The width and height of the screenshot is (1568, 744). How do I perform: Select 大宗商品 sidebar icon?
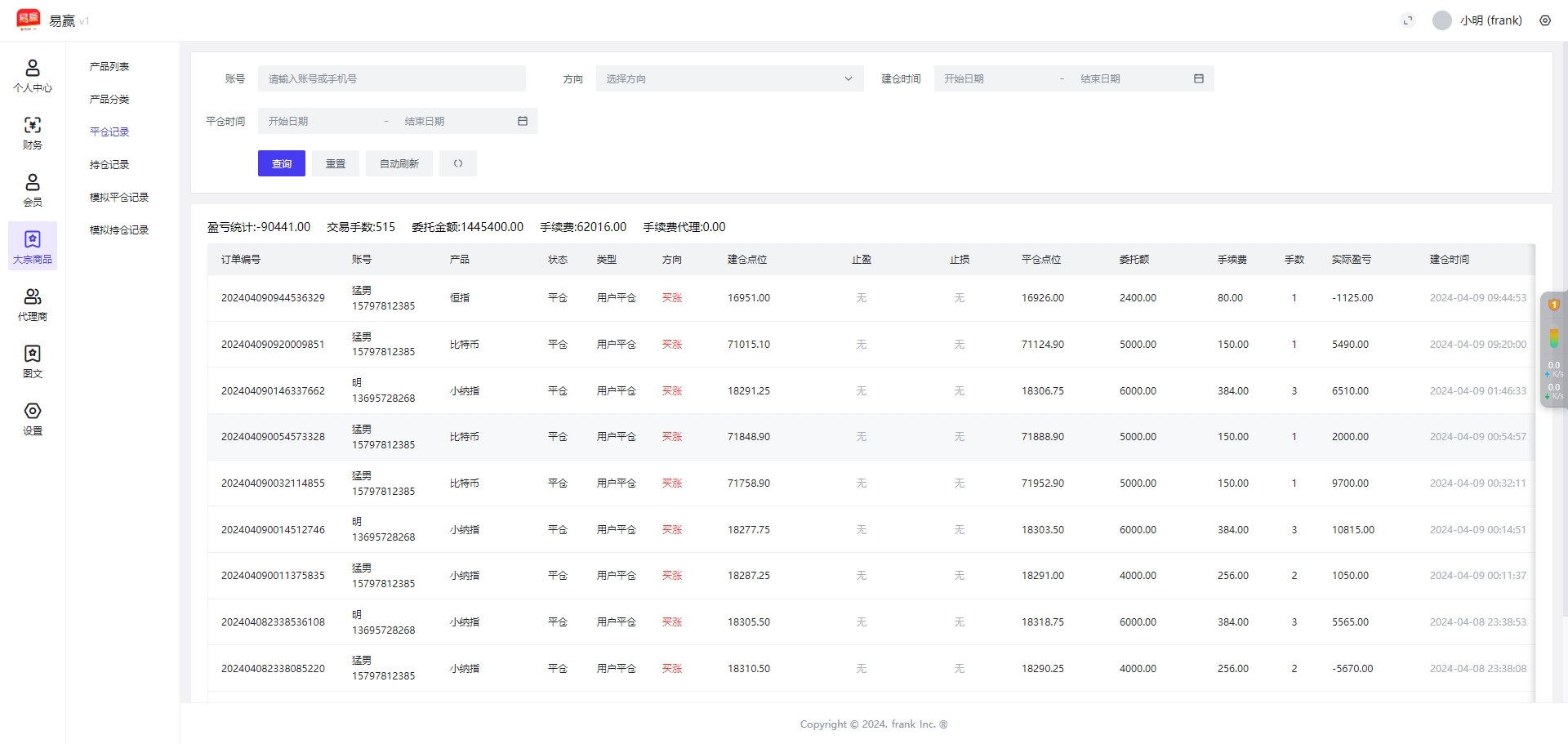coord(33,246)
